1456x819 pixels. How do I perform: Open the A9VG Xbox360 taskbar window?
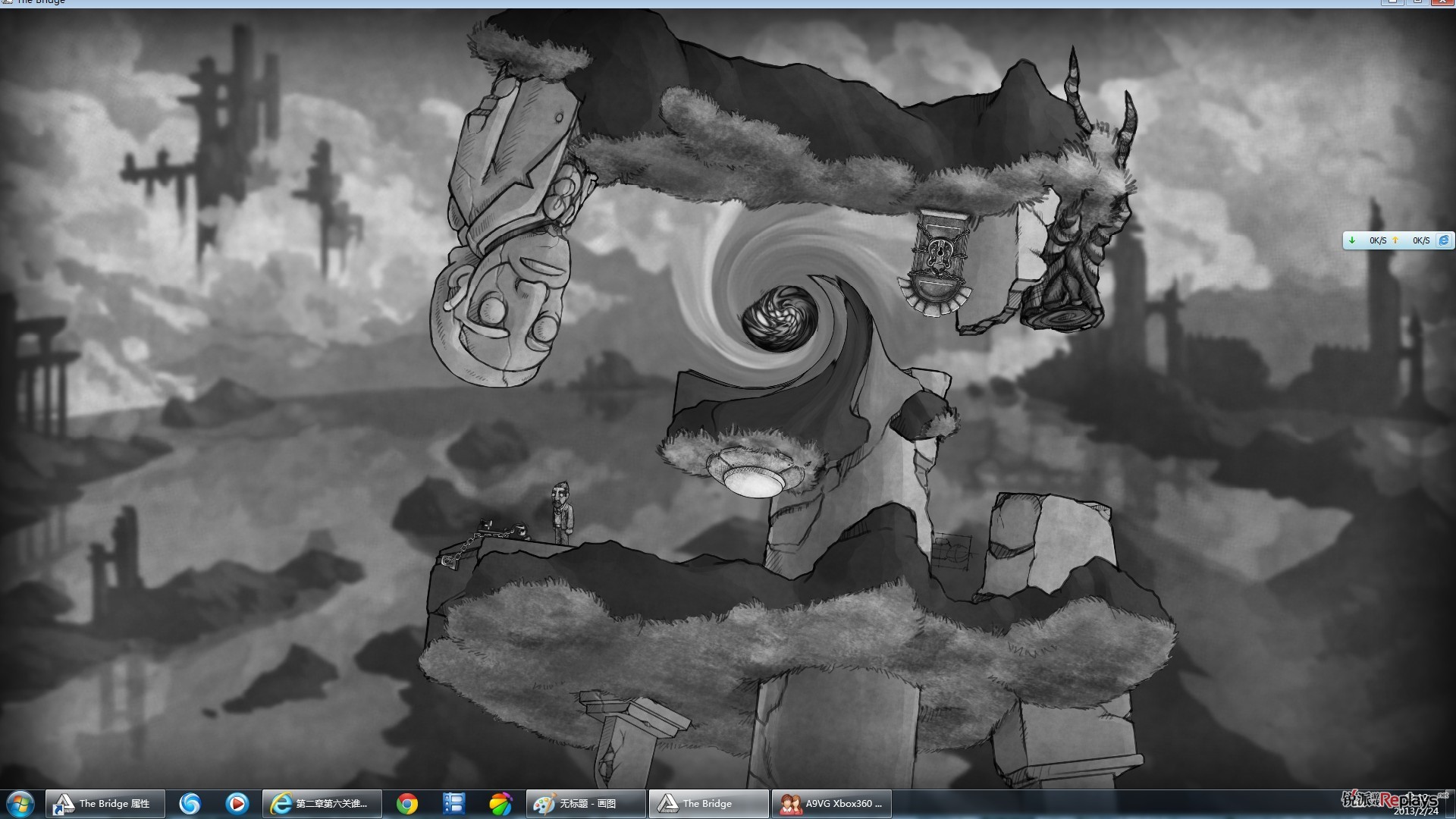[x=832, y=804]
